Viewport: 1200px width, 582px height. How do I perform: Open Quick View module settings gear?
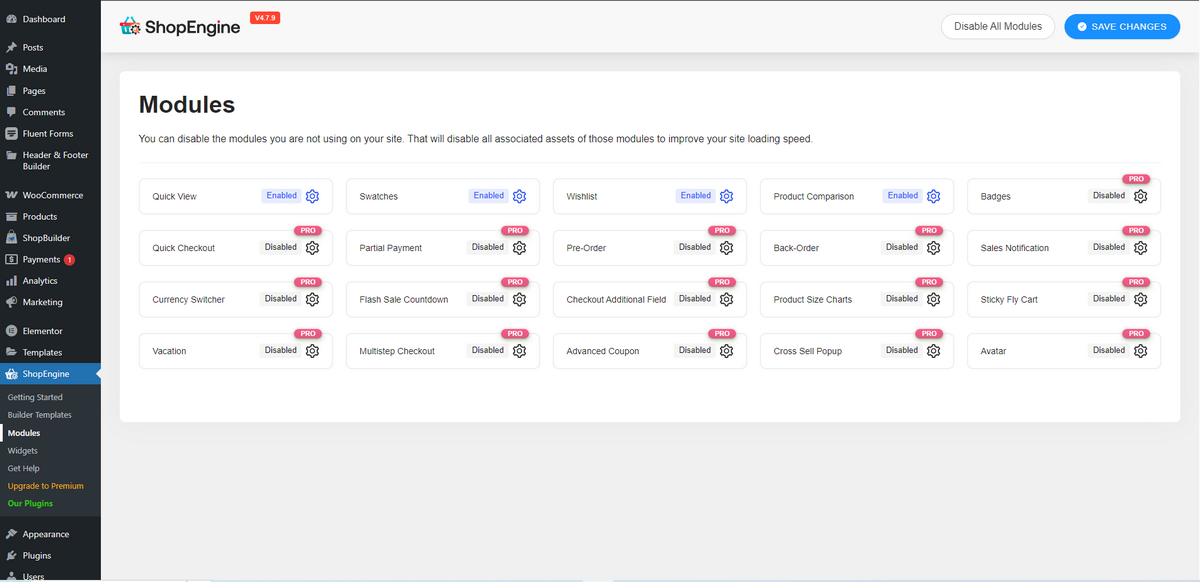point(312,196)
